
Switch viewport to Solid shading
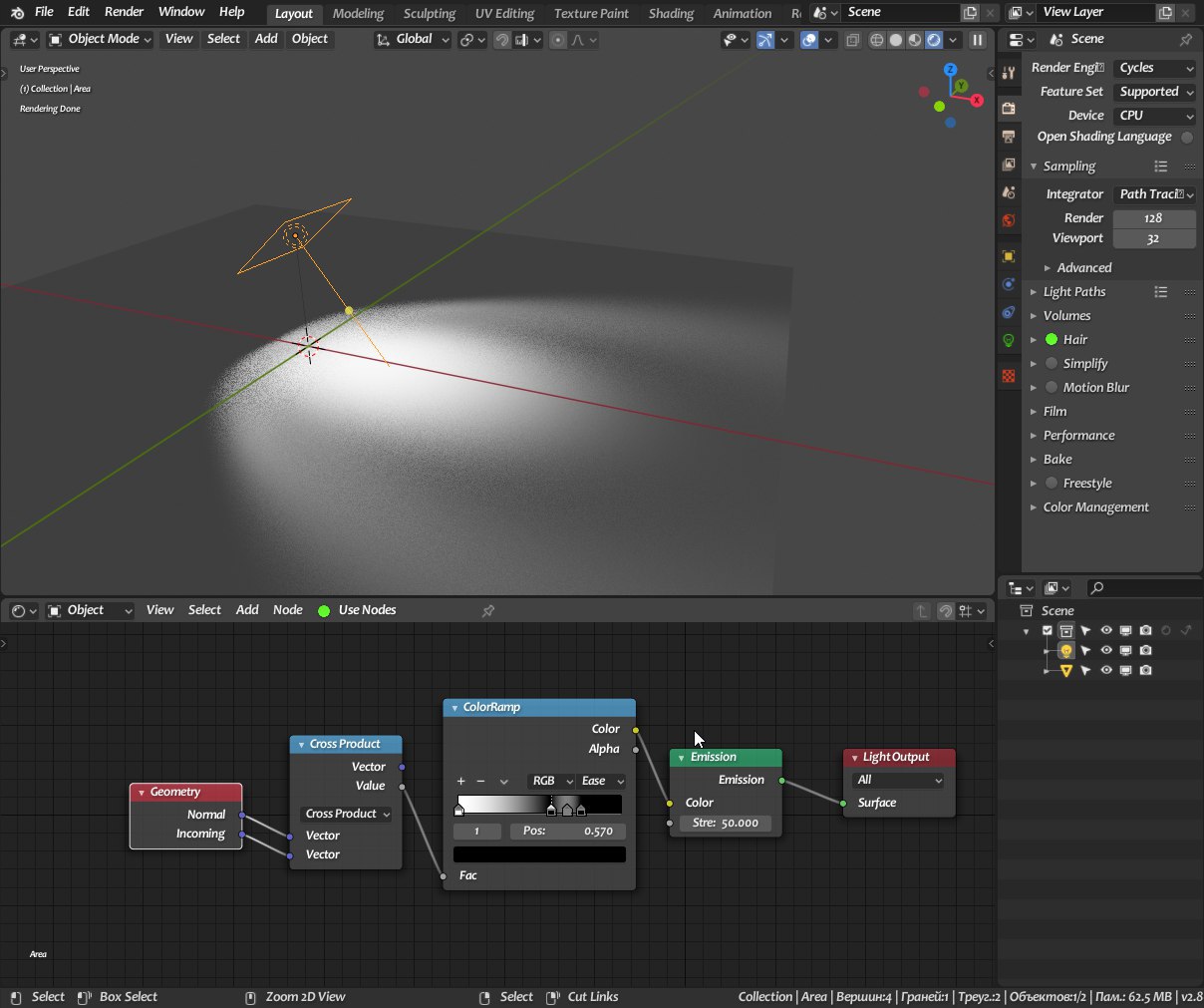point(896,40)
